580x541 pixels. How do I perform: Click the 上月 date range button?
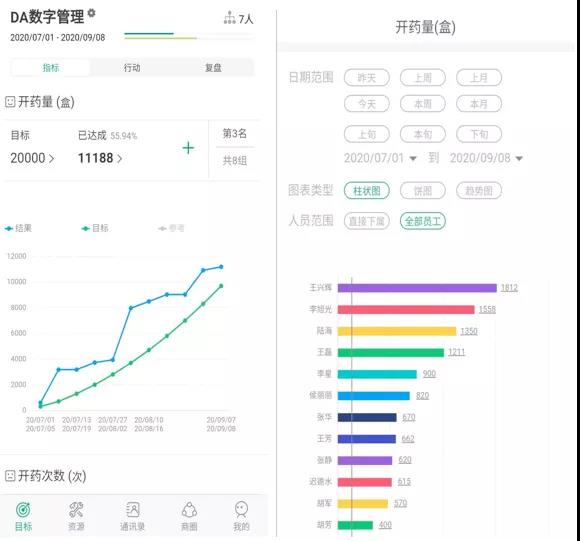click(479, 78)
